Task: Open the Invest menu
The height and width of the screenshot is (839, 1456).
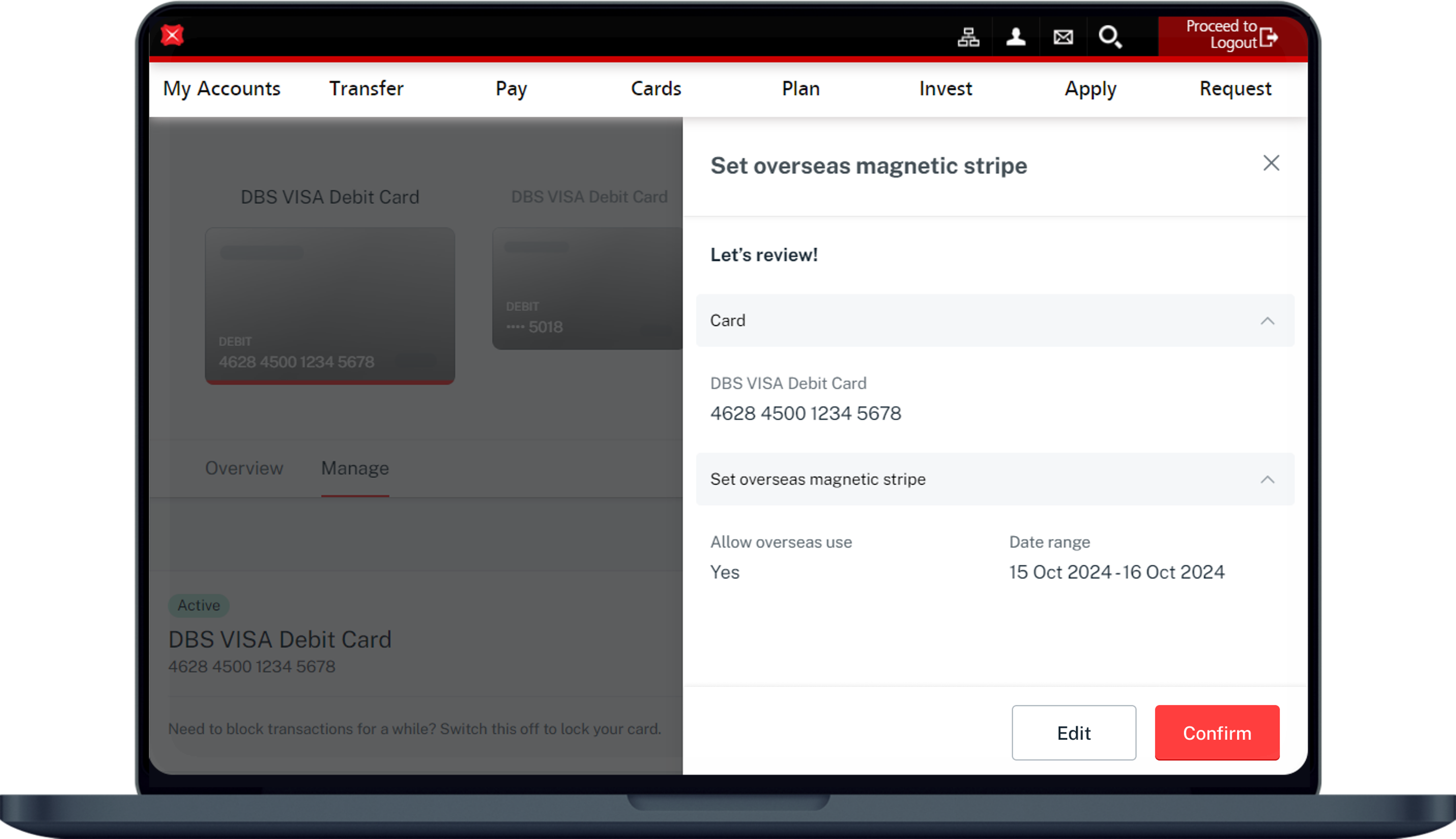Action: pyautogui.click(x=946, y=89)
